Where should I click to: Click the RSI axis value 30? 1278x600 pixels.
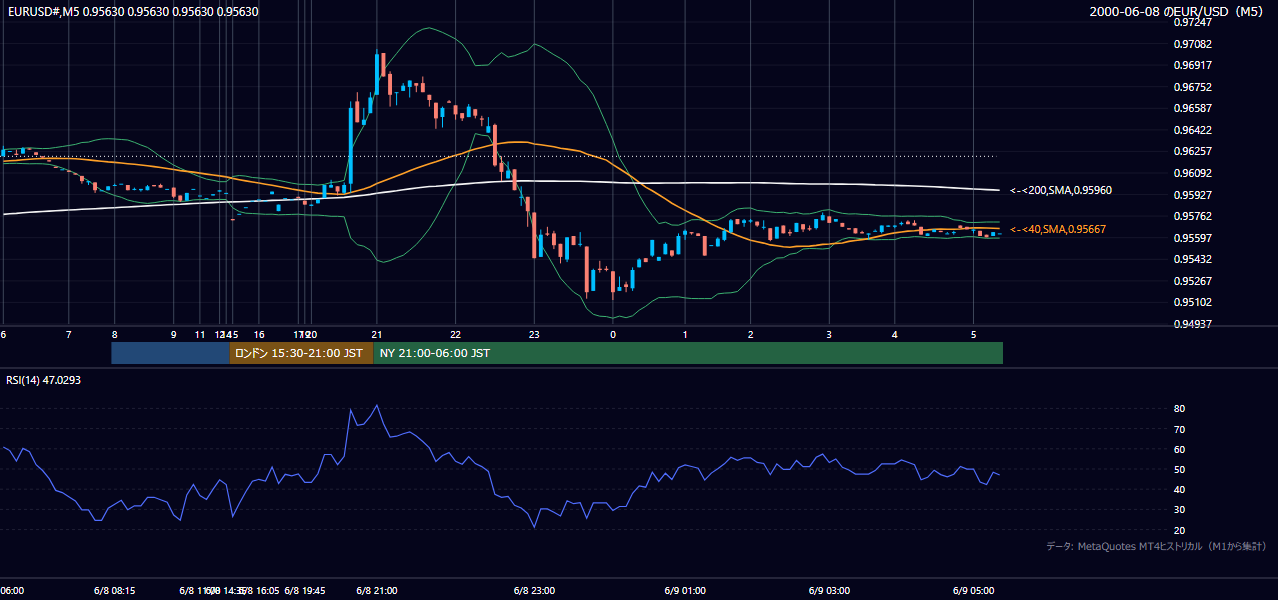1179,509
